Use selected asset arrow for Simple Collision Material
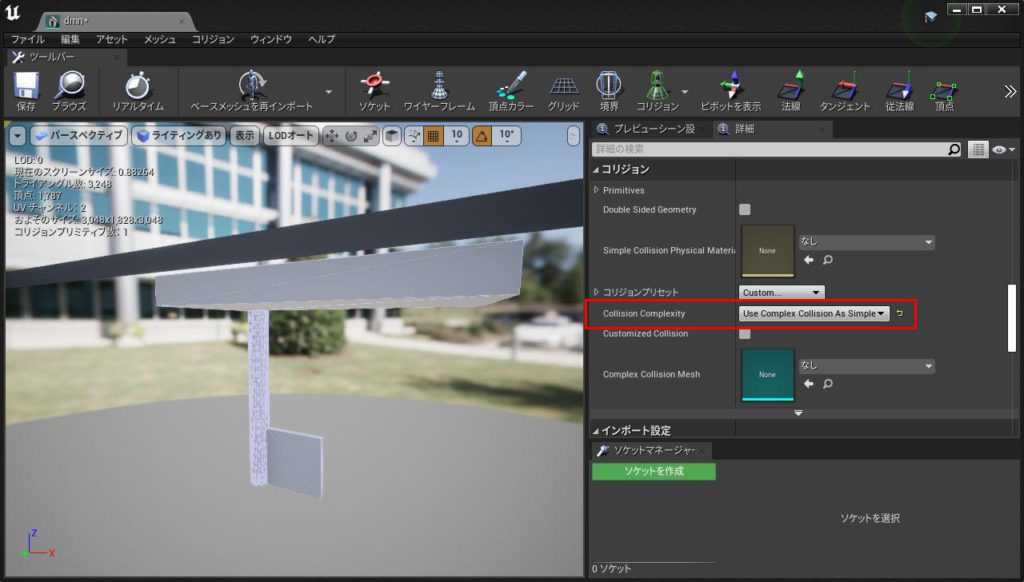This screenshot has height=582, width=1024. pyautogui.click(x=808, y=260)
